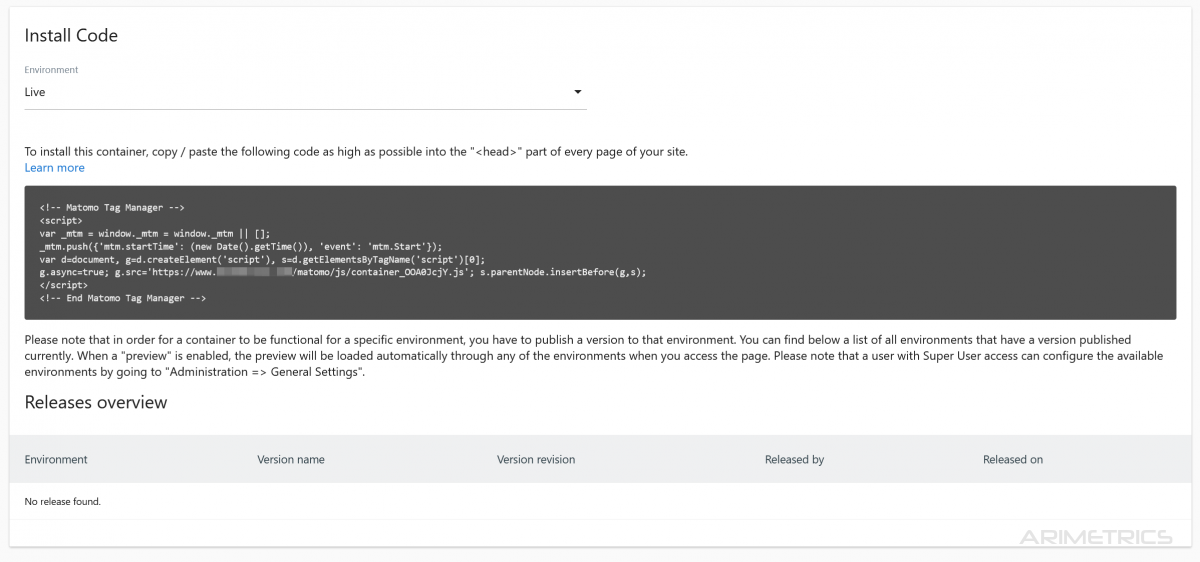Image resolution: width=1200 pixels, height=562 pixels.
Task: Click the "Version revision" column header
Action: (x=535, y=460)
